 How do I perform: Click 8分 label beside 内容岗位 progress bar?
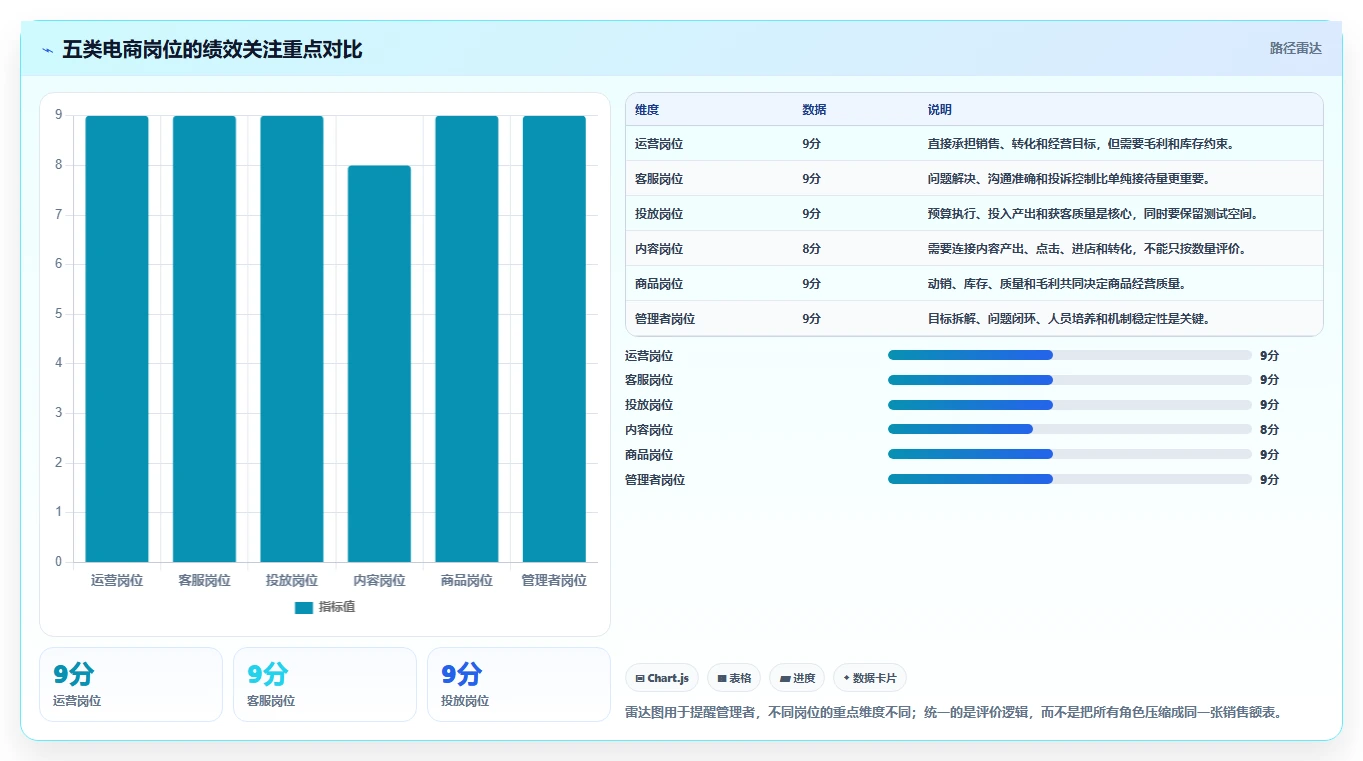point(1269,430)
